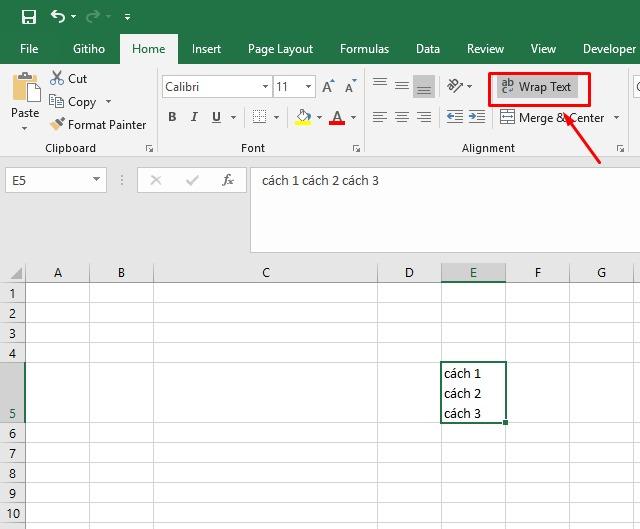Toggle the Wrap Text button
The width and height of the screenshot is (640, 529).
[537, 87]
